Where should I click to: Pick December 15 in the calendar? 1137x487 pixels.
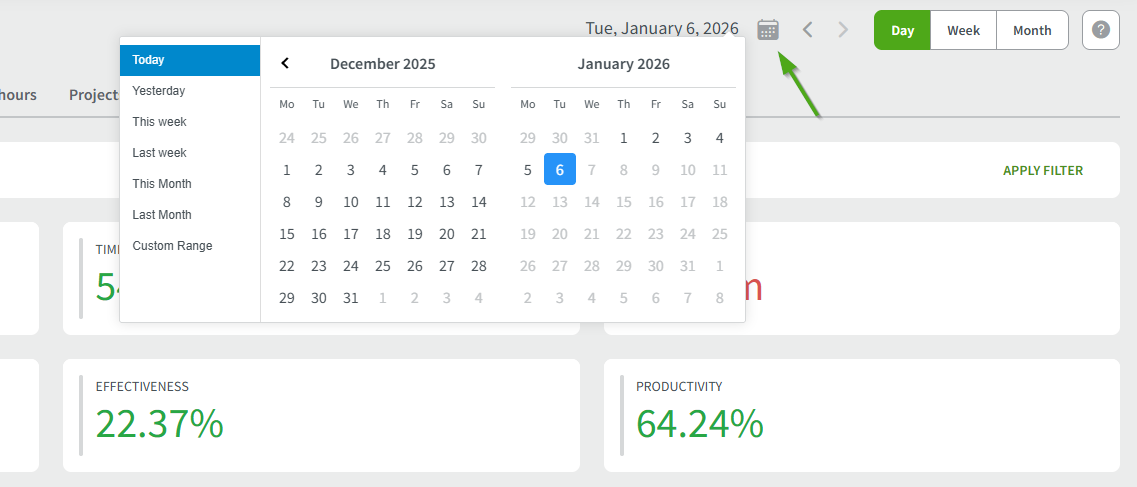pyautogui.click(x=287, y=234)
